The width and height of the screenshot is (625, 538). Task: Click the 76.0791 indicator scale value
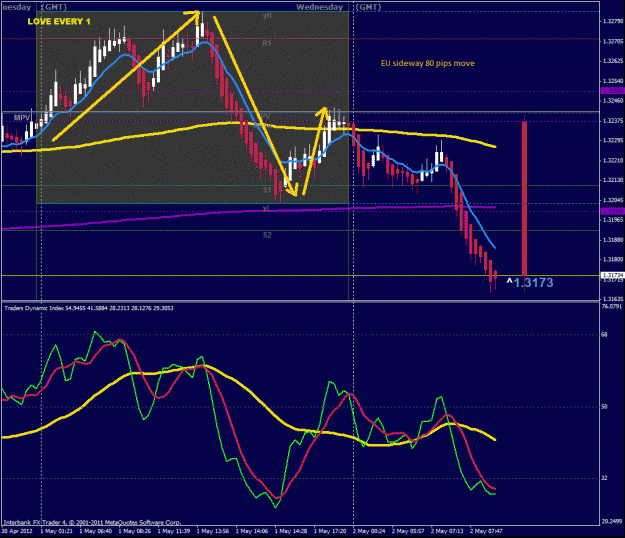(612, 306)
